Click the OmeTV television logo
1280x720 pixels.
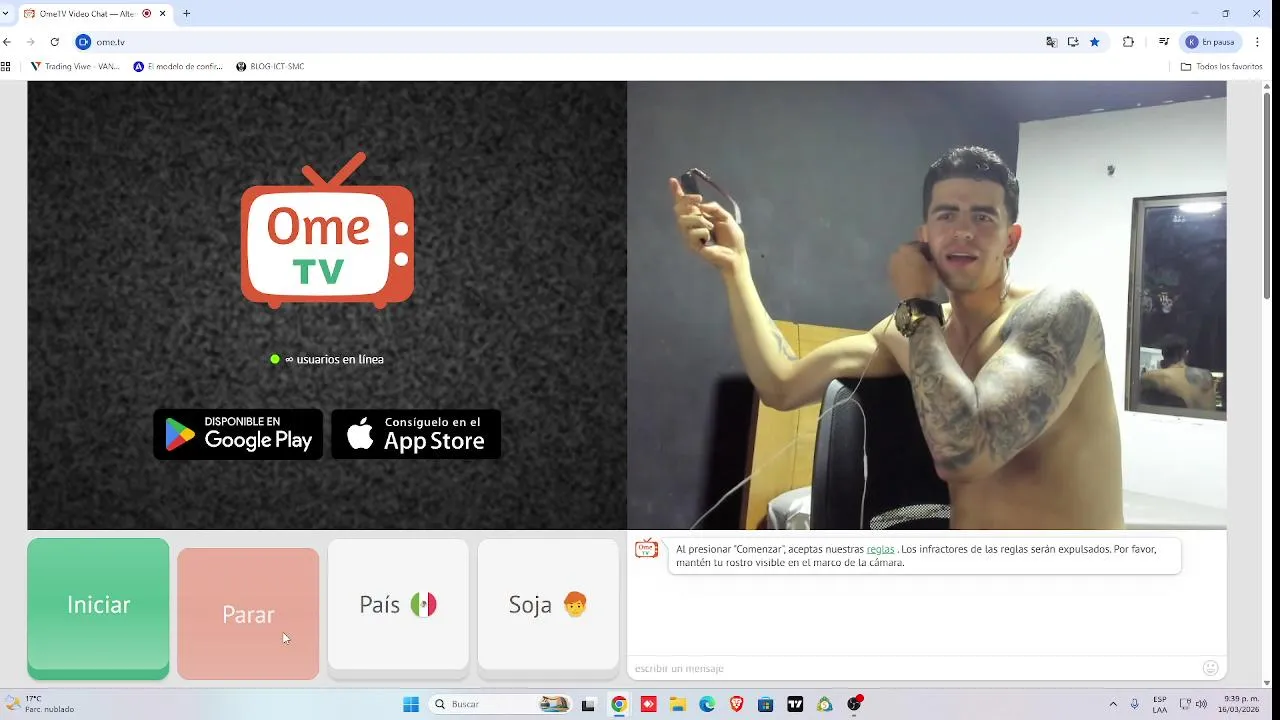point(327,231)
